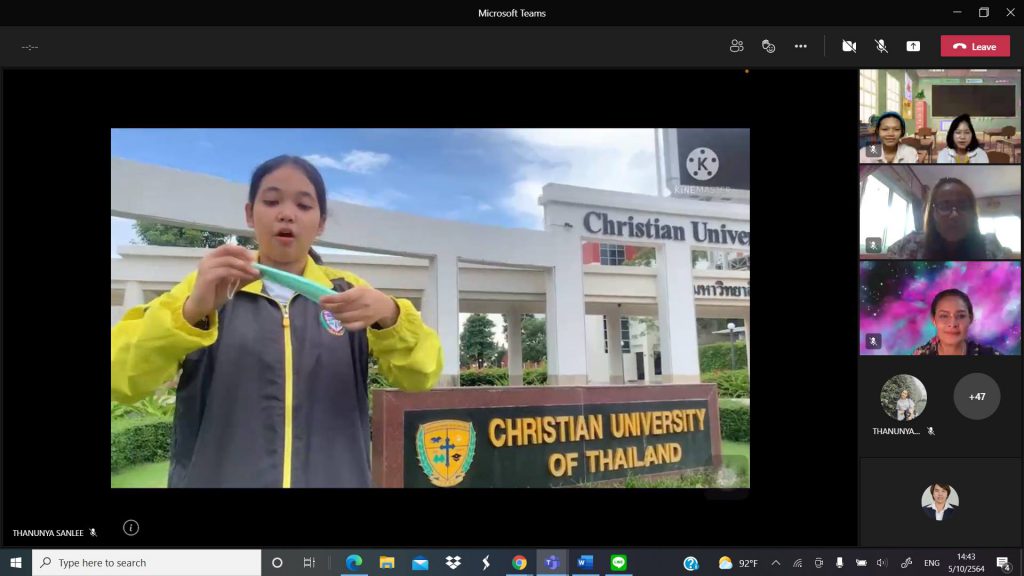Open Dropbox from the taskbar
The width and height of the screenshot is (1024, 576).
click(453, 562)
